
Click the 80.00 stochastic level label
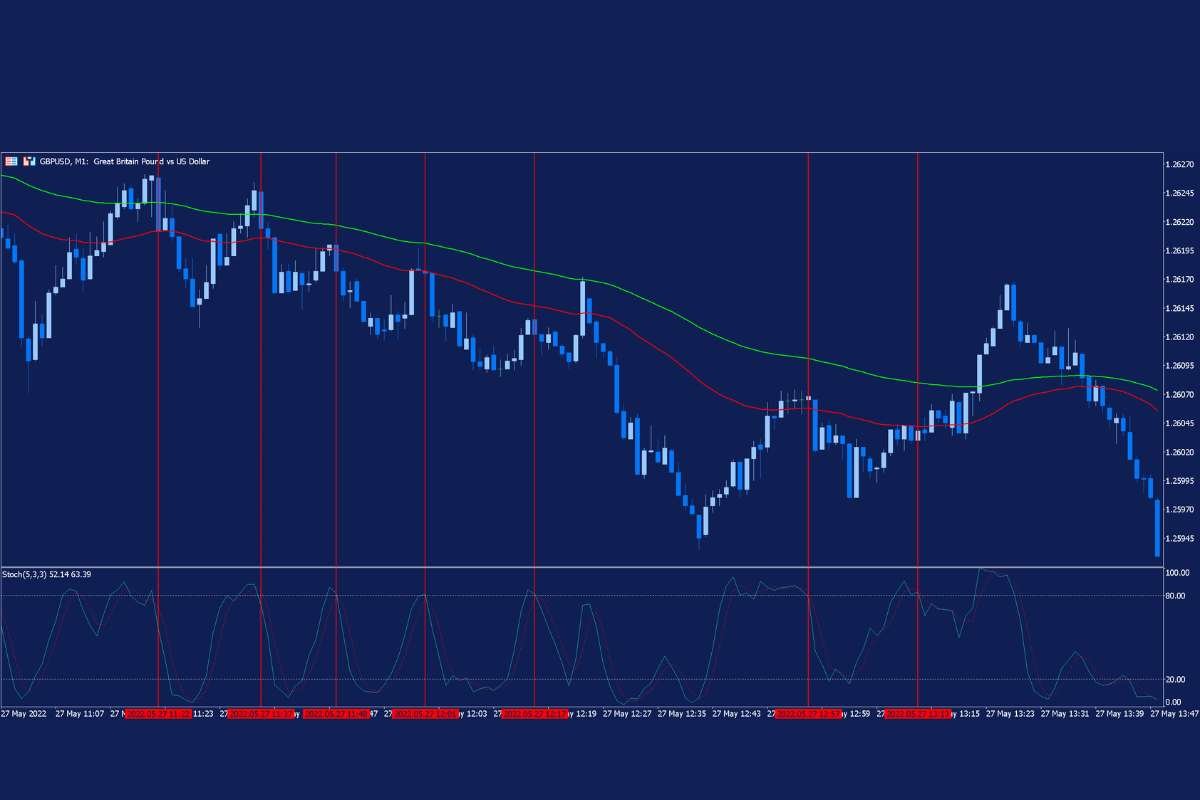pyautogui.click(x=1176, y=596)
